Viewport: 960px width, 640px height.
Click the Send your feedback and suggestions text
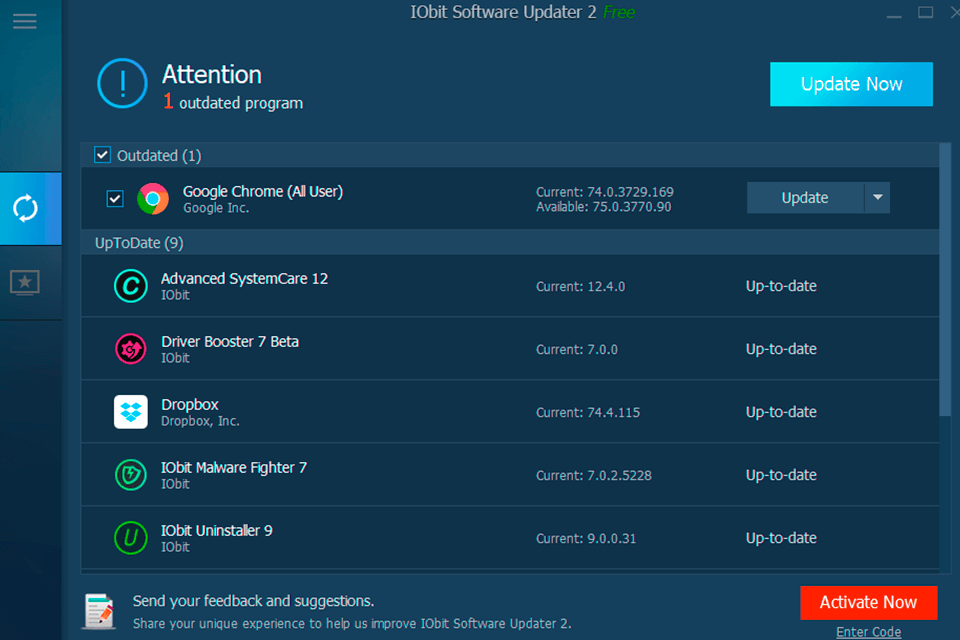click(x=253, y=601)
